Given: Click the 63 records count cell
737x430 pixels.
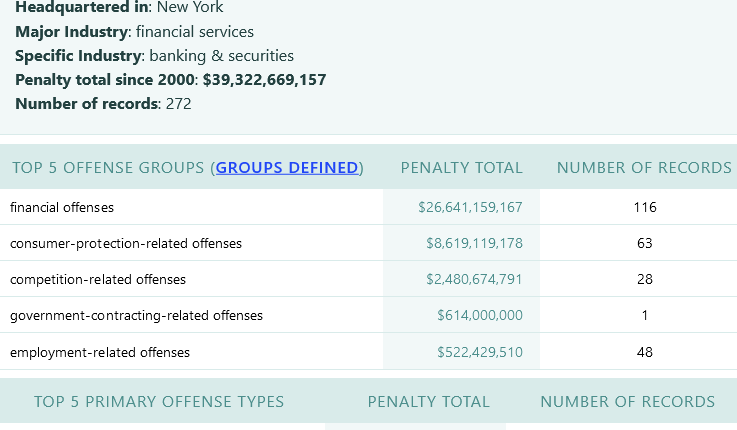Looking at the screenshot, I should [645, 243].
